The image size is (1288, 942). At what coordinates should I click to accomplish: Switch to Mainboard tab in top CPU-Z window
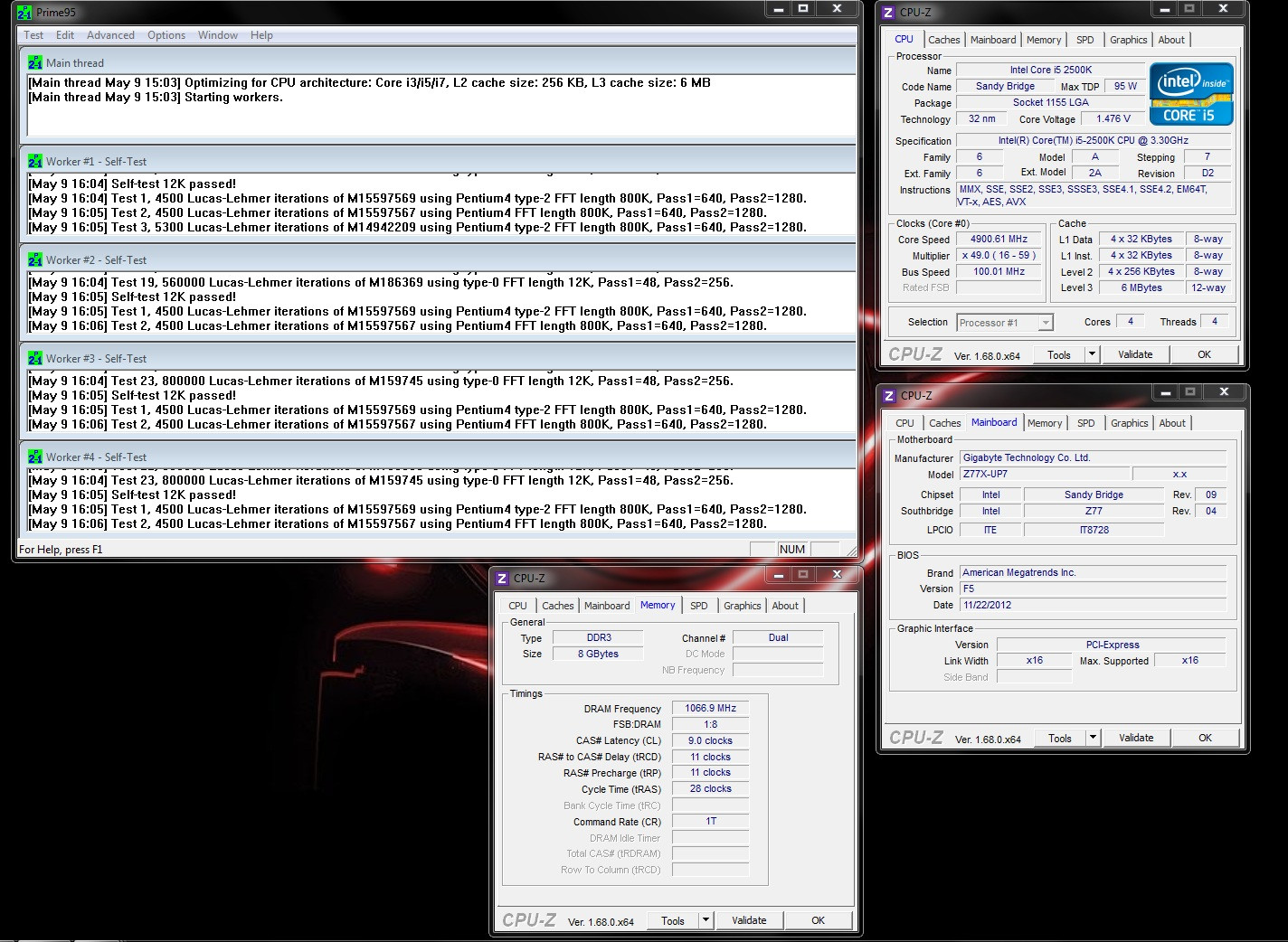coord(993,40)
